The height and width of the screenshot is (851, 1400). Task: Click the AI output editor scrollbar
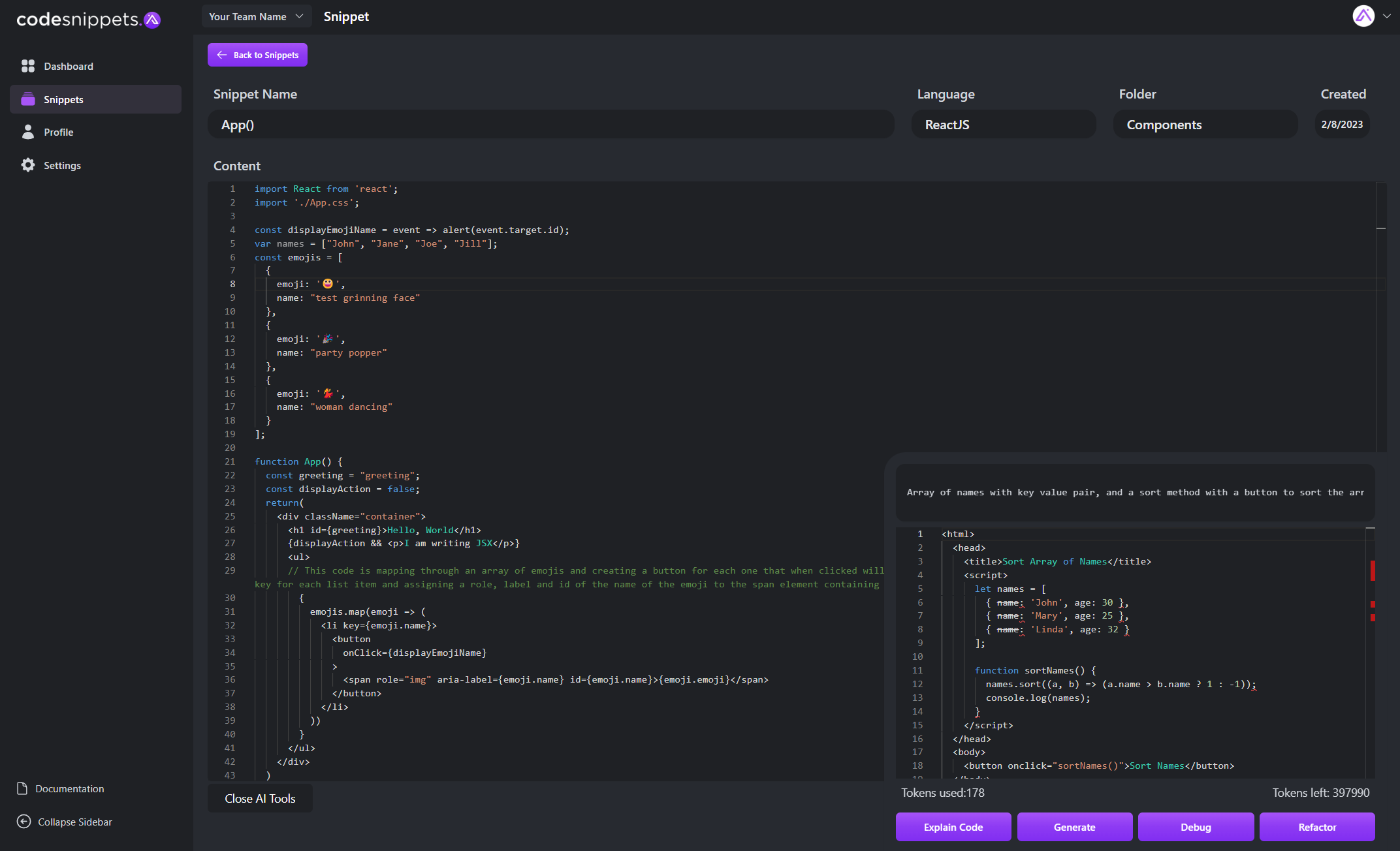pos(1371,653)
